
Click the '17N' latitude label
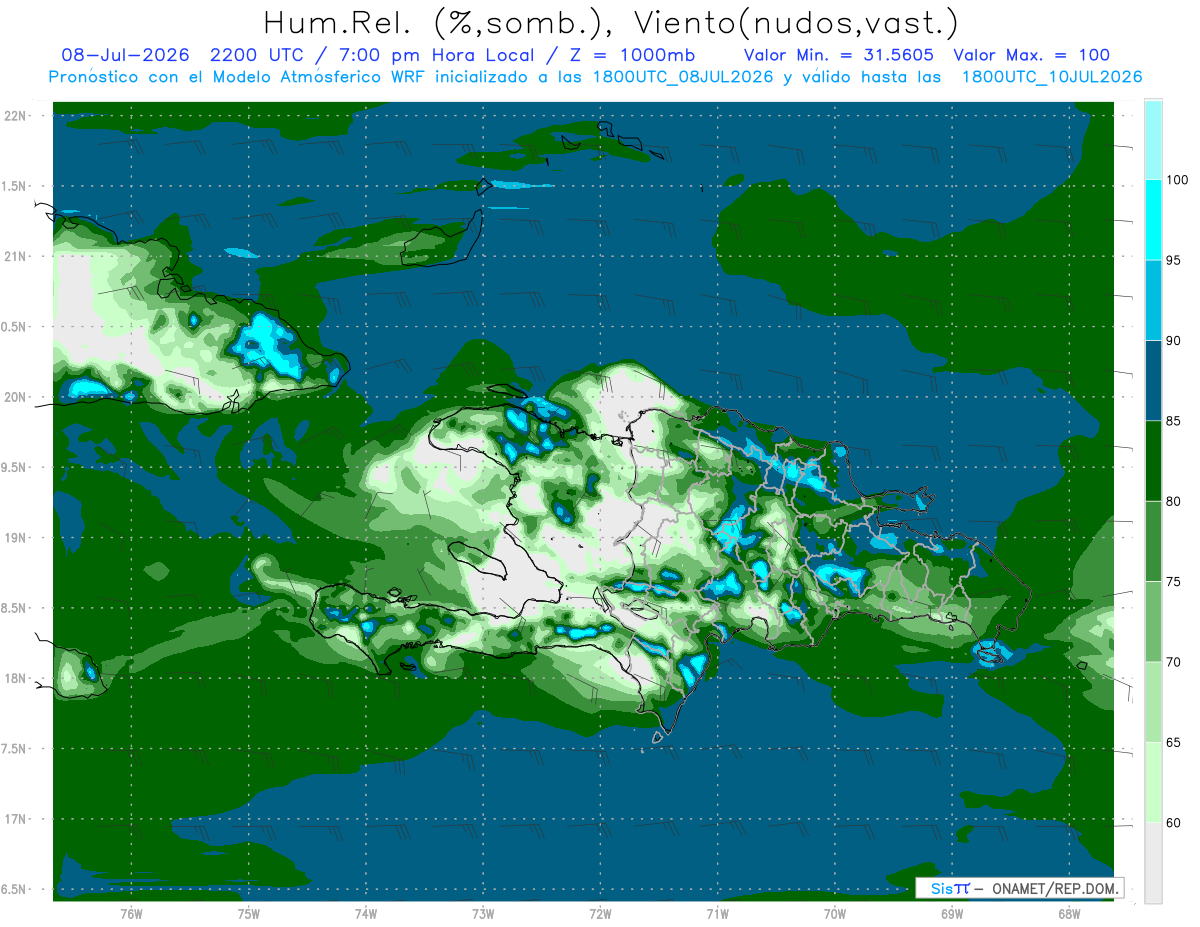pyautogui.click(x=16, y=819)
